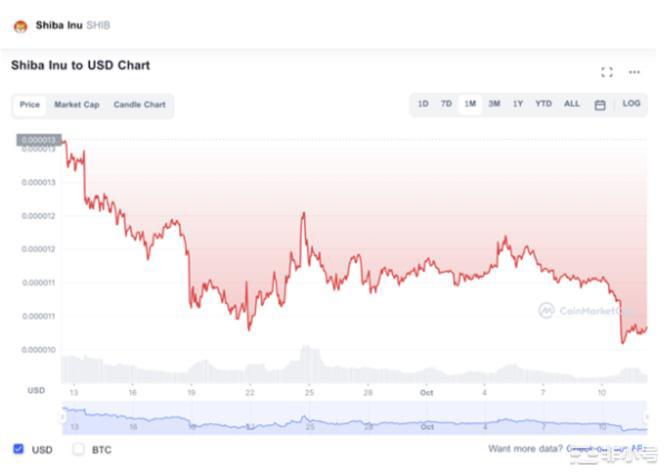Viewport: 666px width, 473px height.
Task: Select the 1Y time range
Action: tap(518, 104)
